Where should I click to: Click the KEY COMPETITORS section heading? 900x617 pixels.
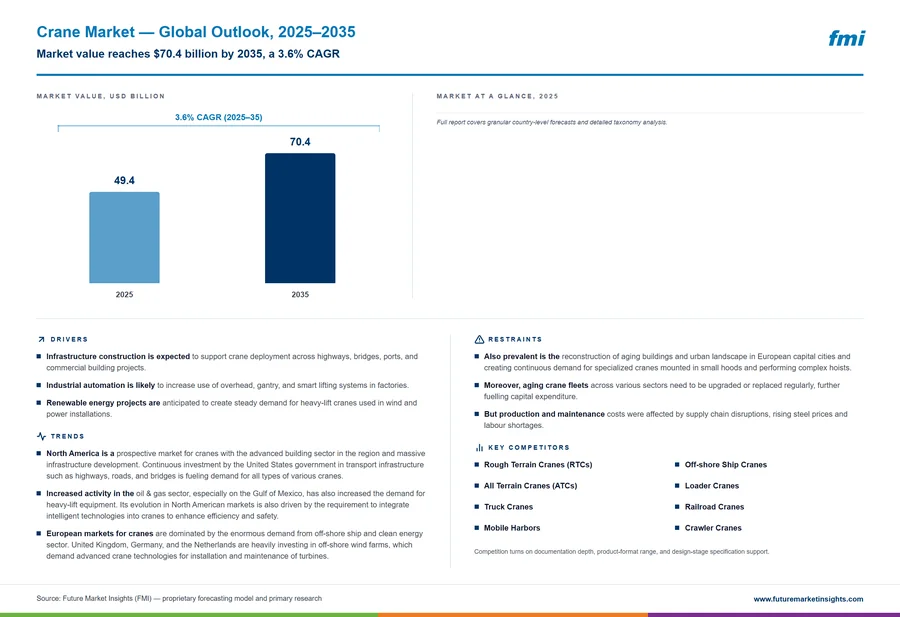529,448
